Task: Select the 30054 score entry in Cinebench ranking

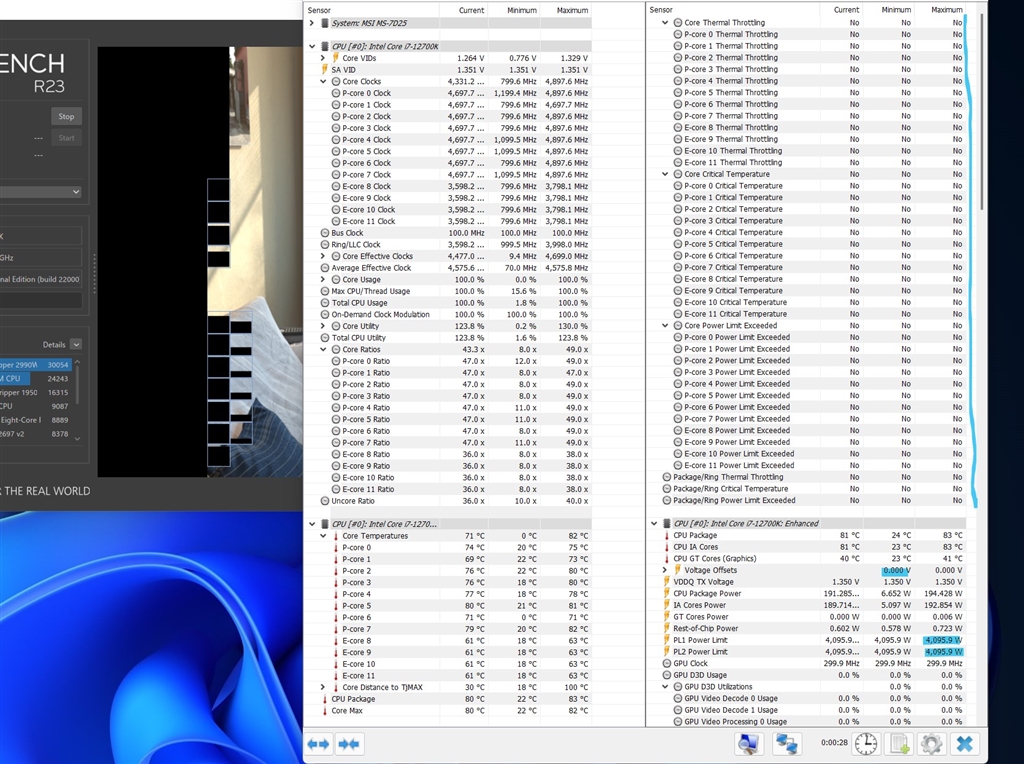Action: pyautogui.click(x=36, y=365)
